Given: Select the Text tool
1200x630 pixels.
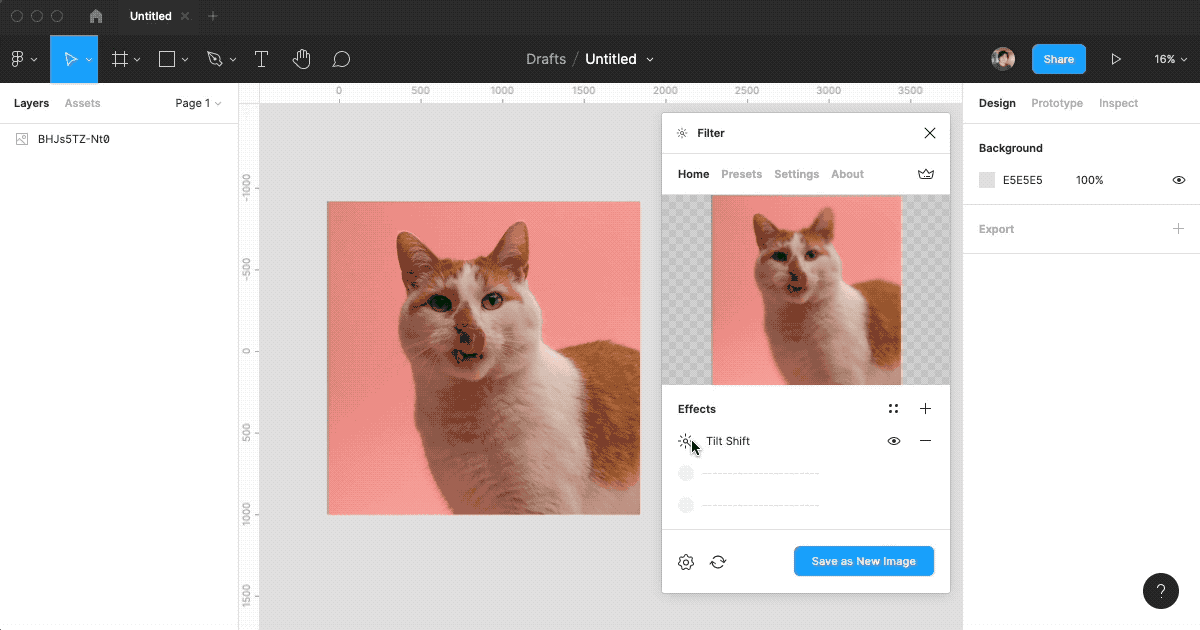Looking at the screenshot, I should click(261, 59).
